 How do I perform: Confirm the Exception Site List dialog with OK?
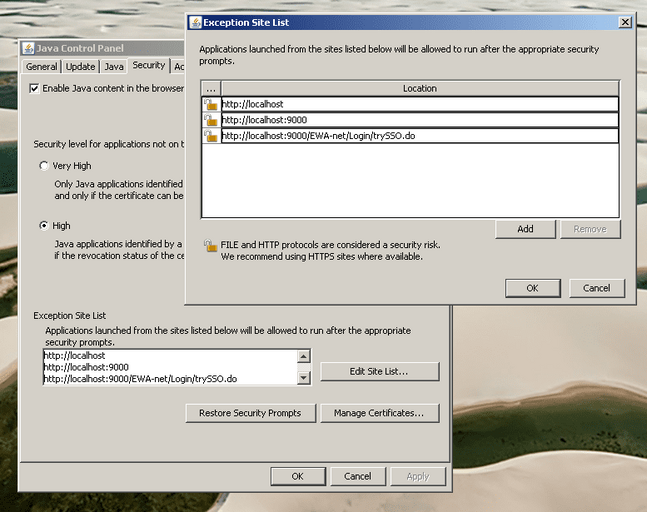(533, 288)
